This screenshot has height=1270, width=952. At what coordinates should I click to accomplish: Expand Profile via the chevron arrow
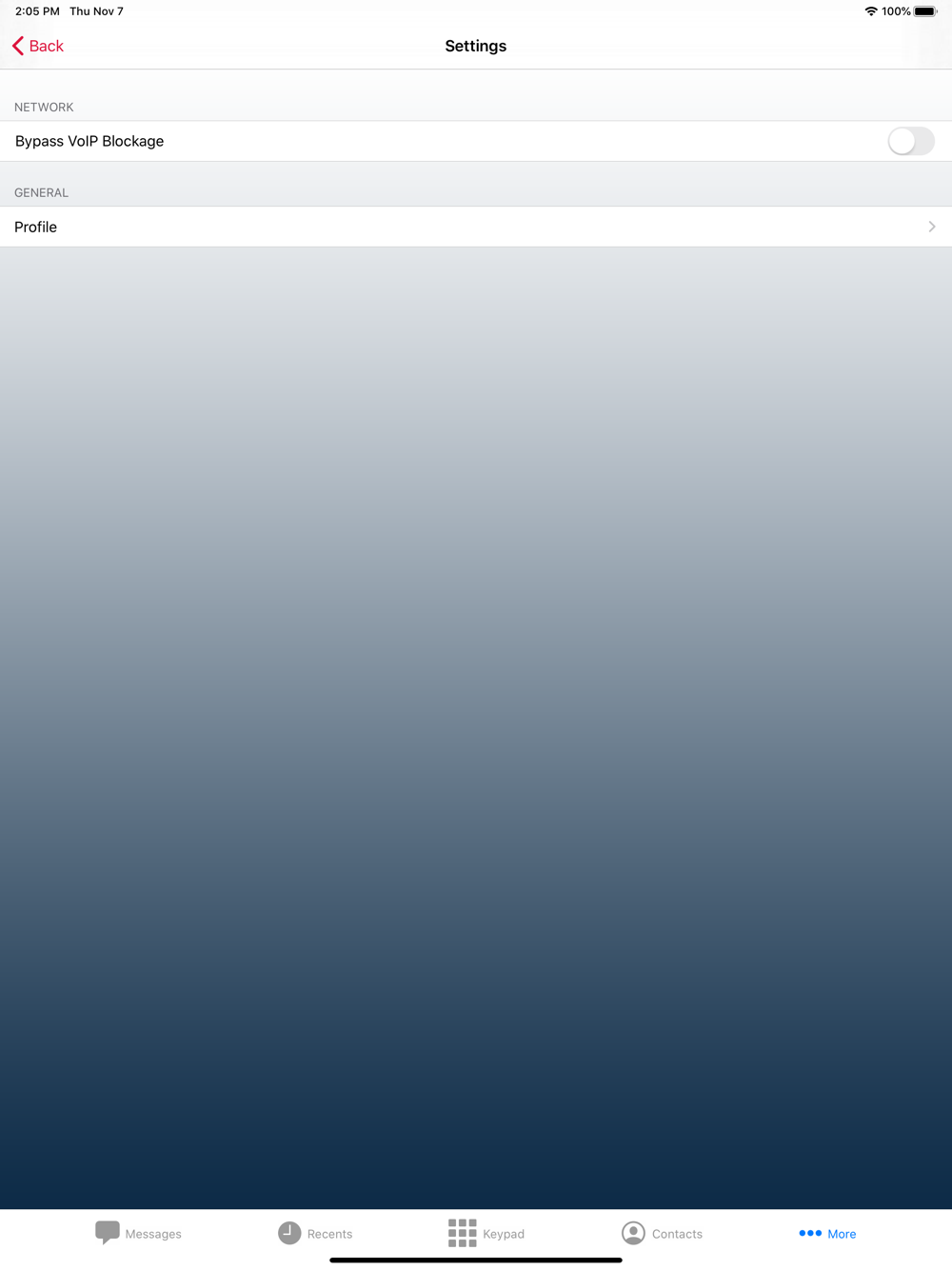[932, 227]
